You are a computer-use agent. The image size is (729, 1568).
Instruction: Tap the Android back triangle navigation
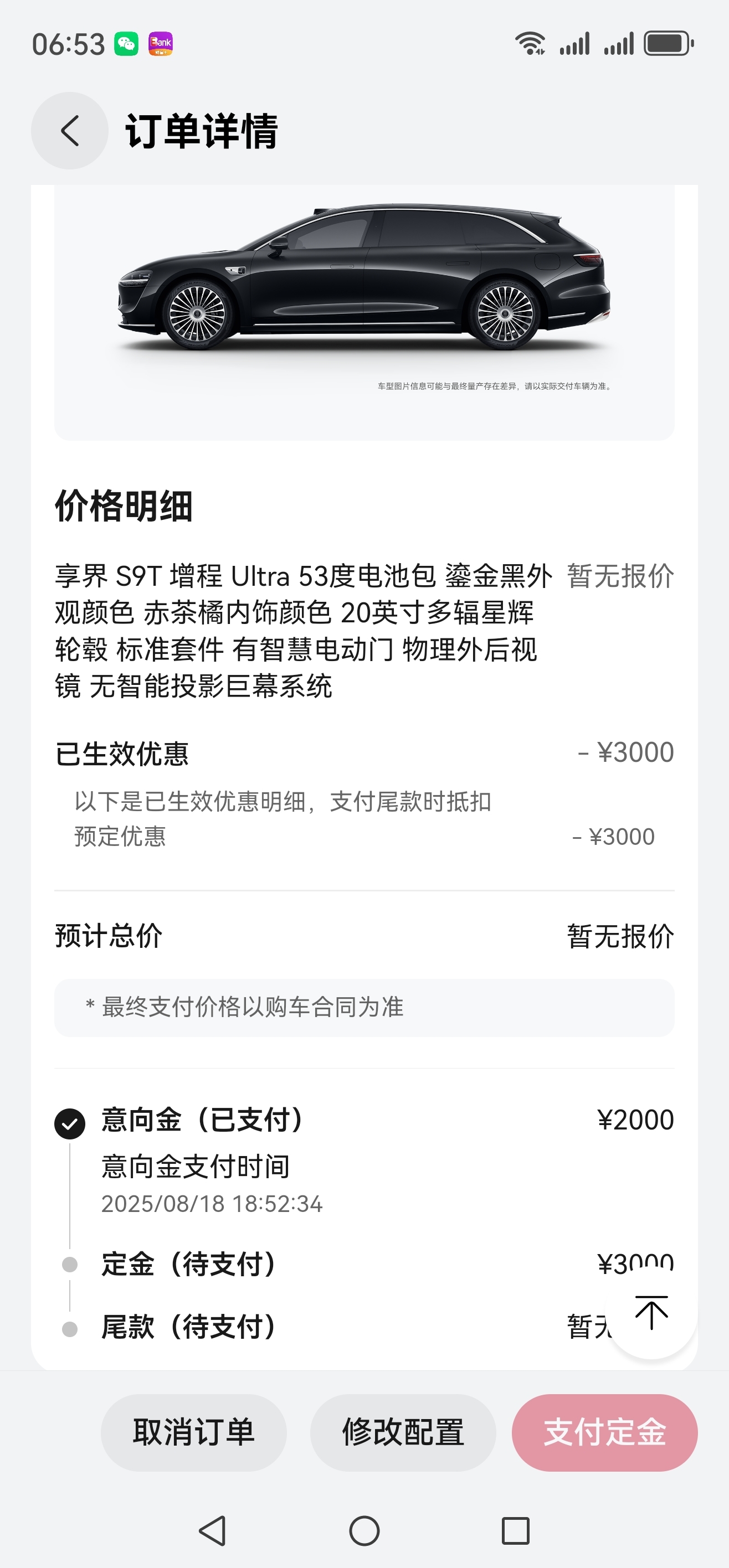(x=213, y=1530)
